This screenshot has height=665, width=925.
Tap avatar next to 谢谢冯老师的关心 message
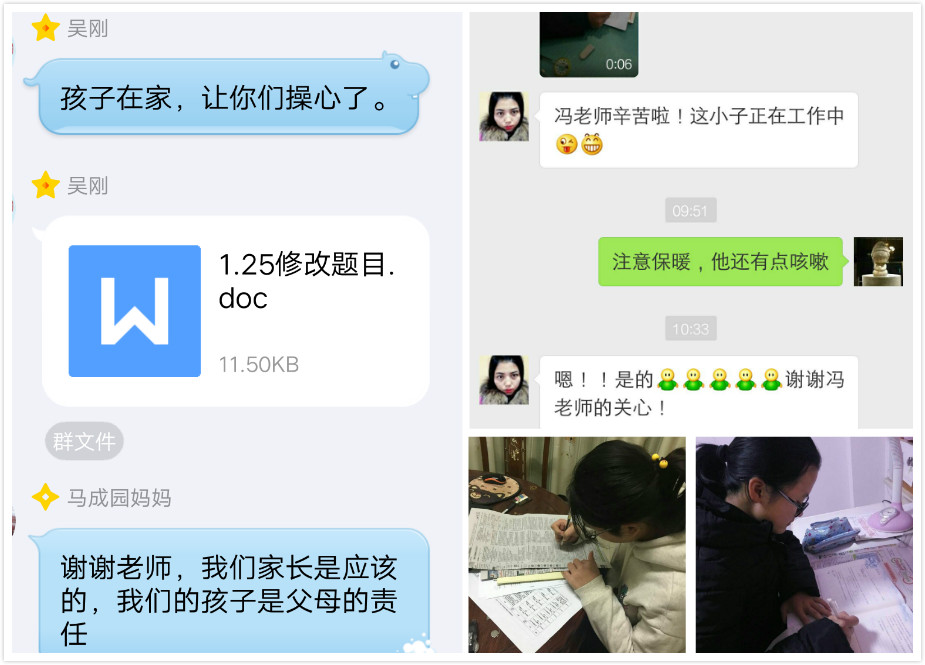pos(504,380)
